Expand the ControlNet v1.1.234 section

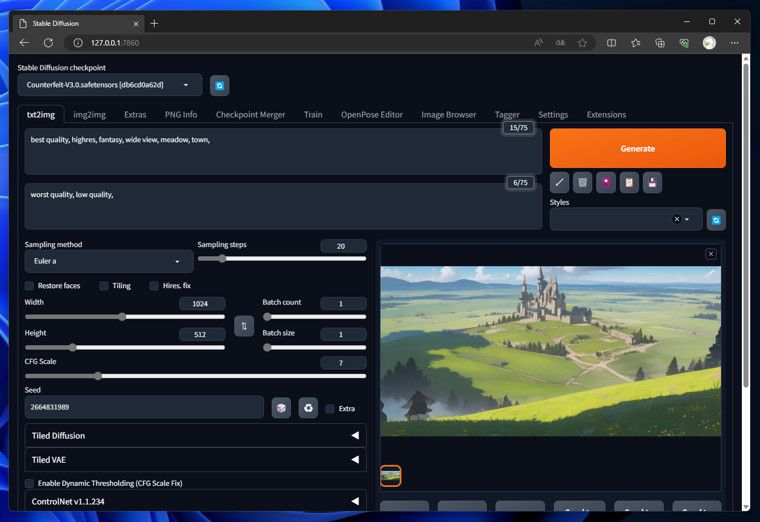pos(195,501)
